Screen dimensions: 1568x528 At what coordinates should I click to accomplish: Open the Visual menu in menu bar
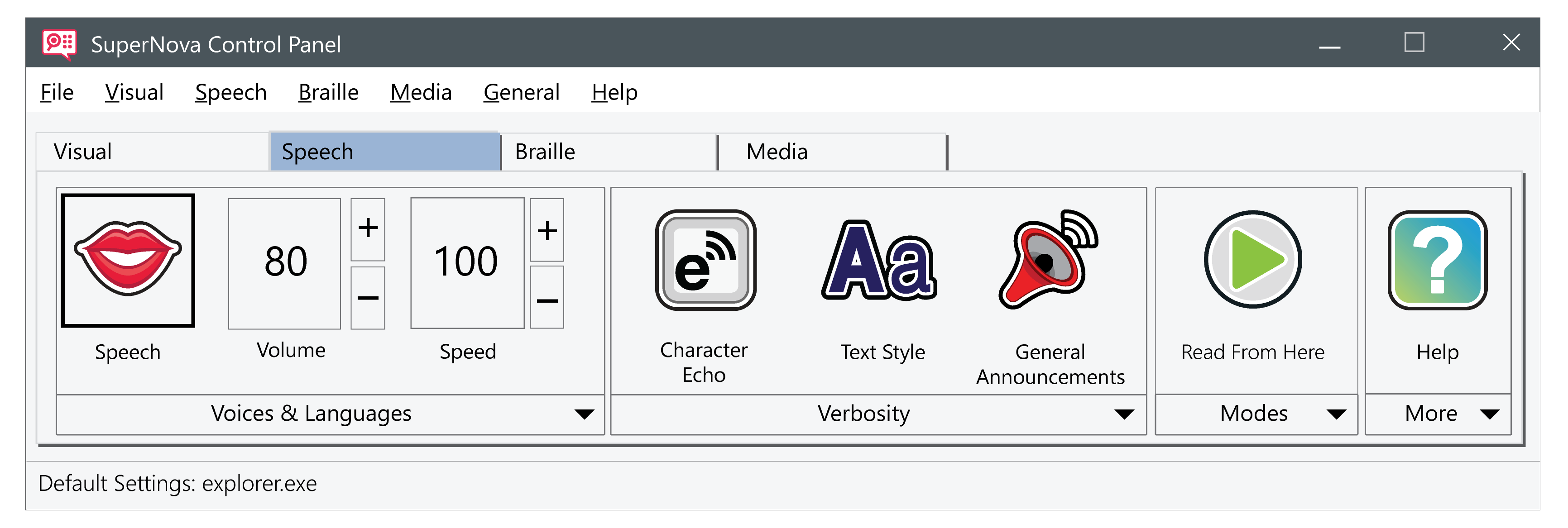(x=134, y=92)
